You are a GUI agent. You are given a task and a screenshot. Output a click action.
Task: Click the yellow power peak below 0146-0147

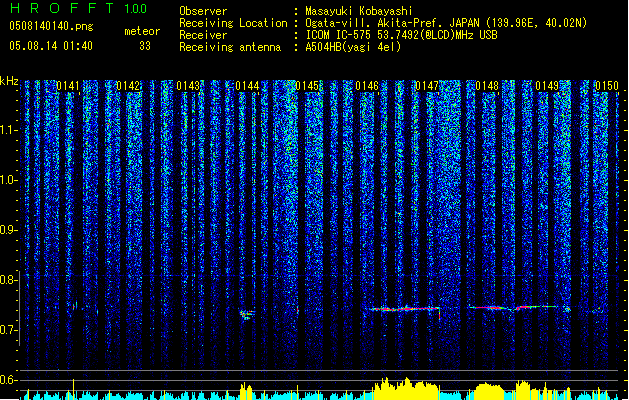click(406, 388)
